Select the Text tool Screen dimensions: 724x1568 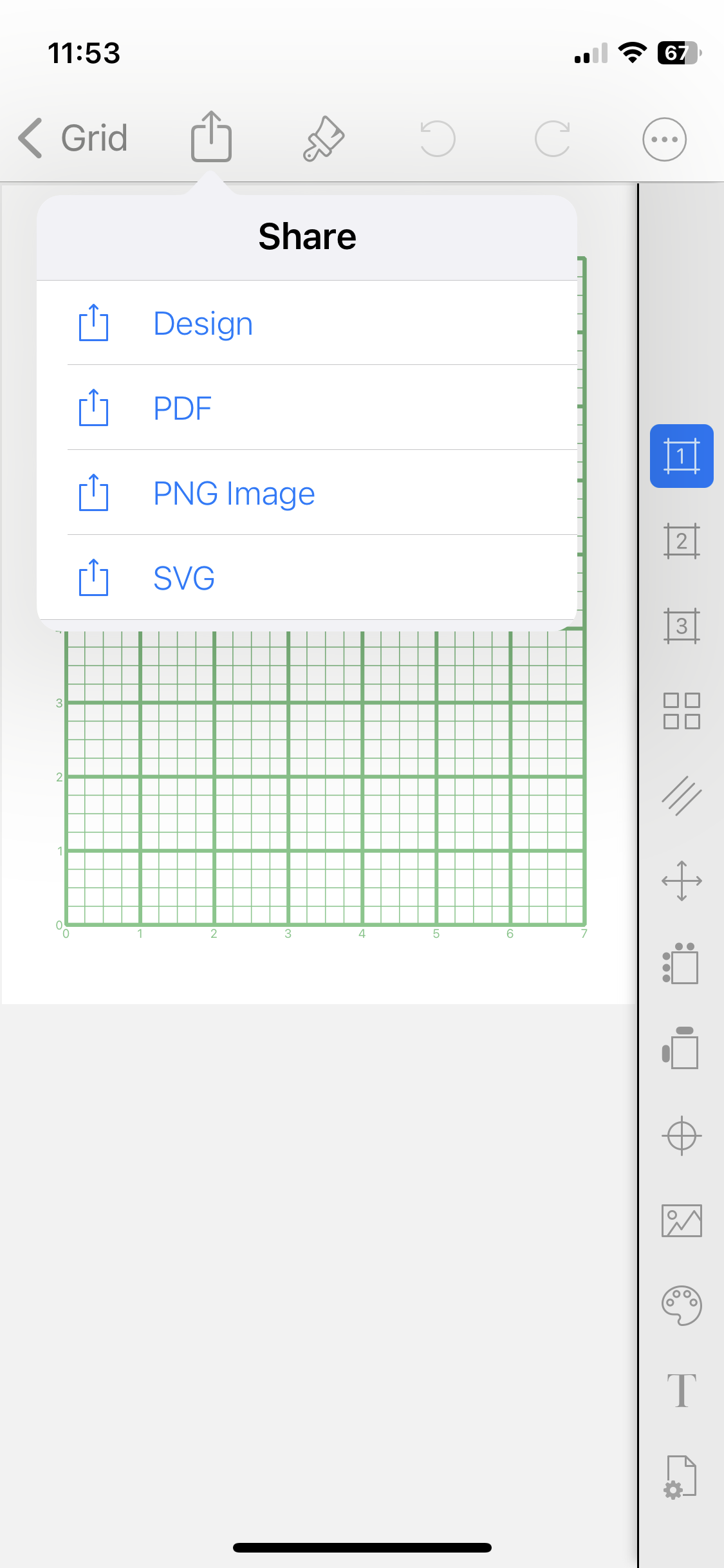(682, 1387)
